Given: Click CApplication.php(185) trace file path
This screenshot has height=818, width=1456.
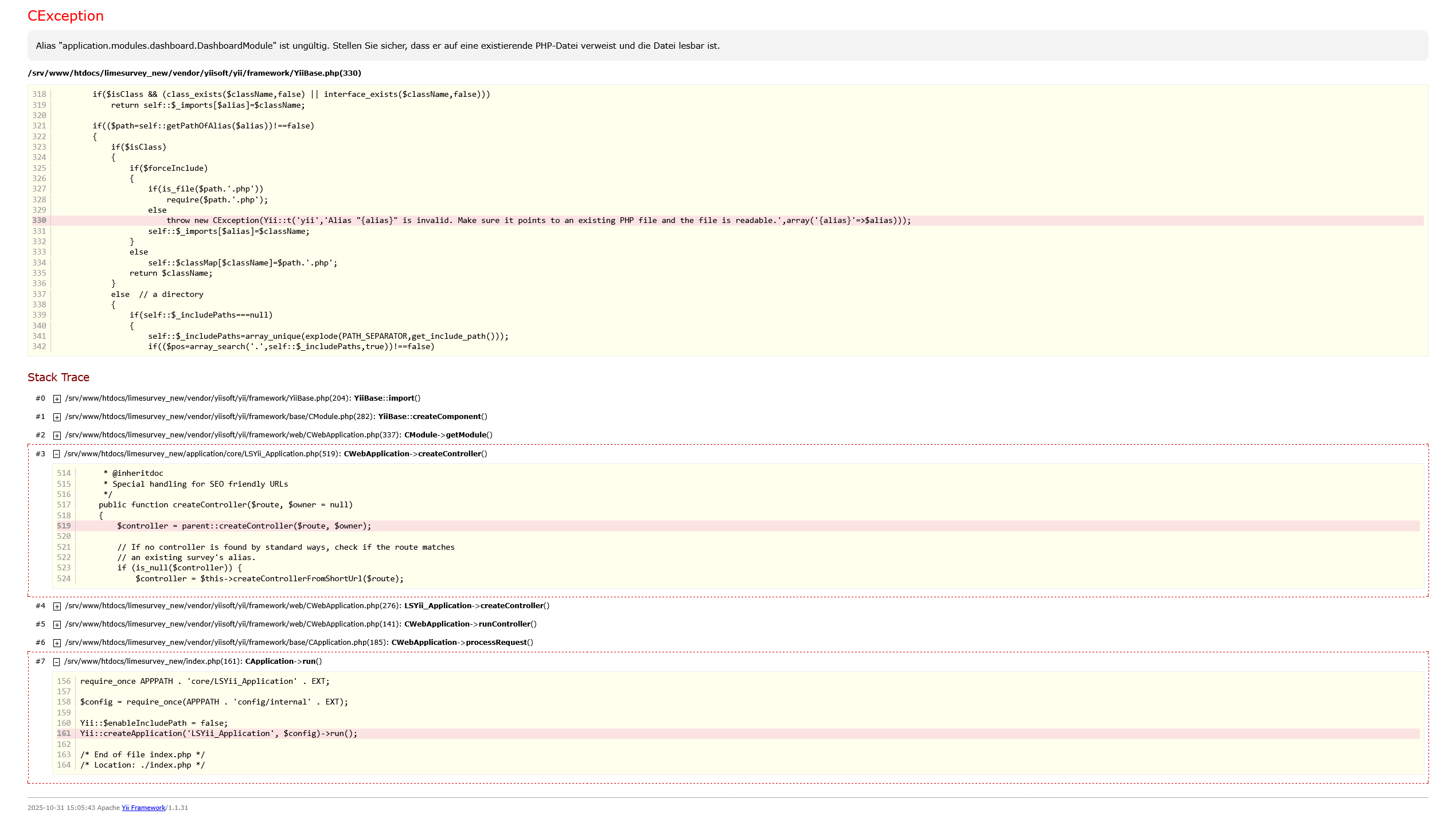Looking at the screenshot, I should pos(227,643).
